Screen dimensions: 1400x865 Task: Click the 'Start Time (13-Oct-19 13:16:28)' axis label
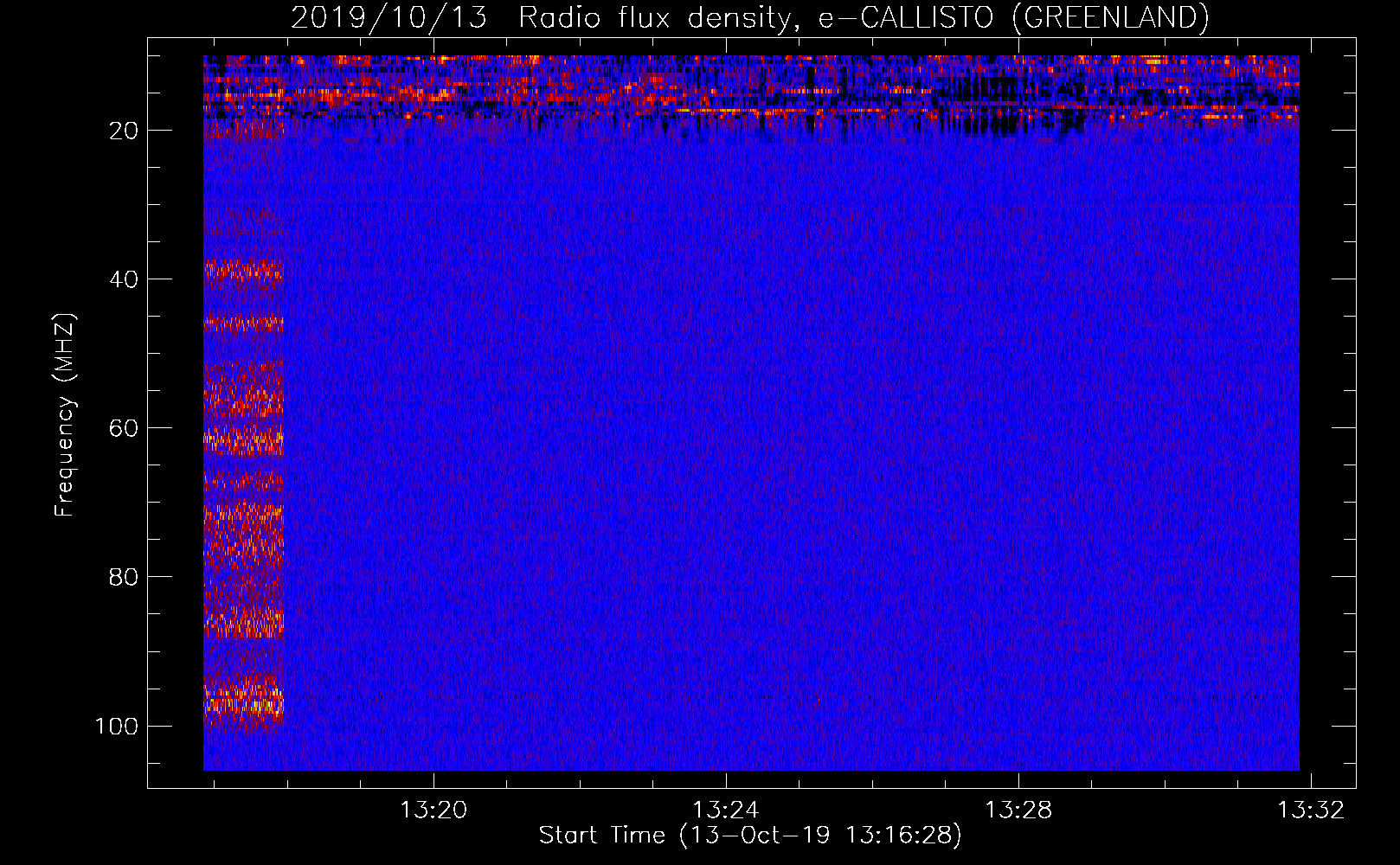pos(750,836)
